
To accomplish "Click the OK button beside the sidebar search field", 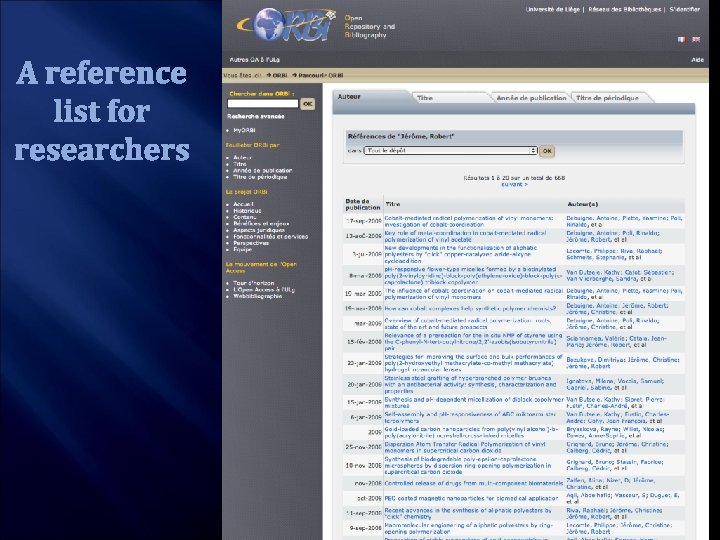I will pos(308,104).
